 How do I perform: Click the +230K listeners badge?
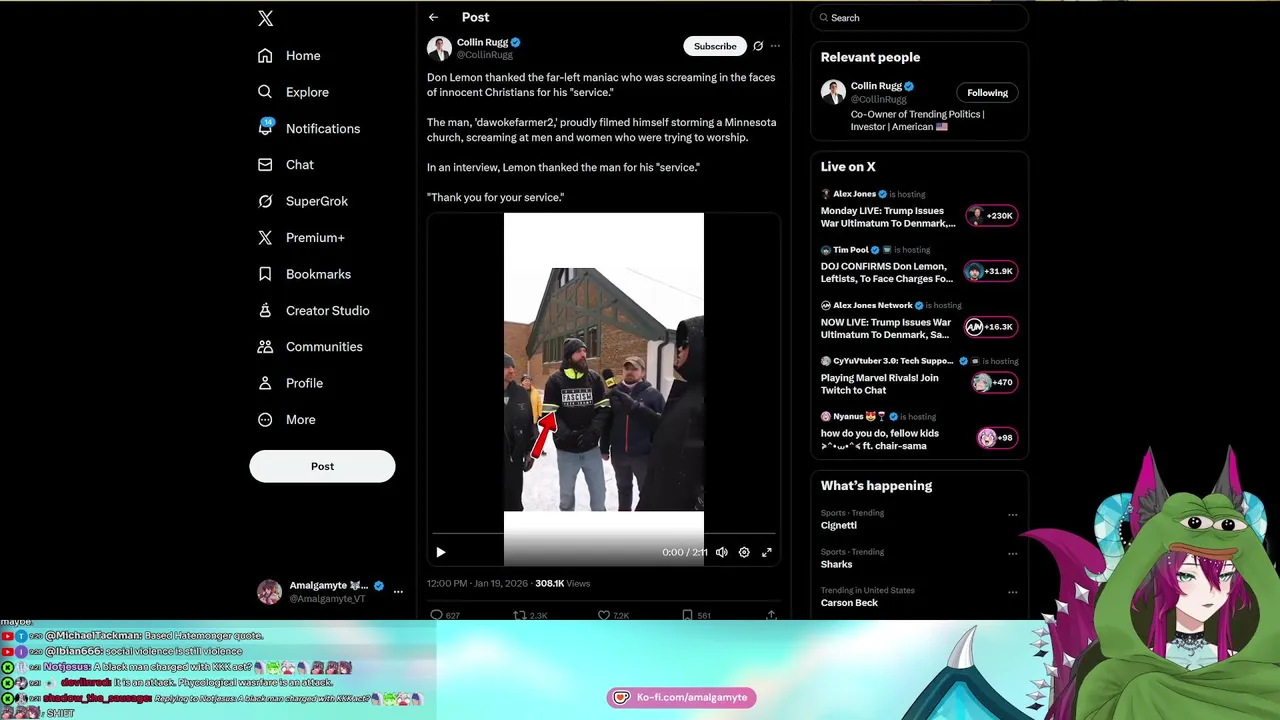point(992,216)
